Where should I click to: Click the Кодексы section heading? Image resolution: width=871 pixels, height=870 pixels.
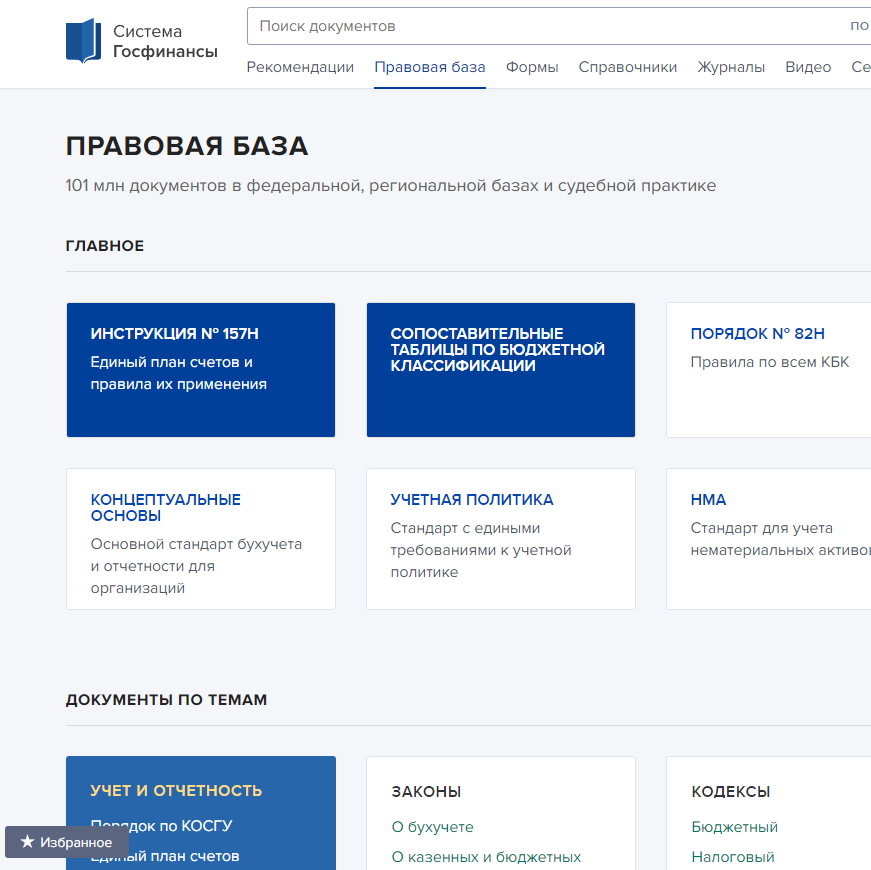click(730, 791)
